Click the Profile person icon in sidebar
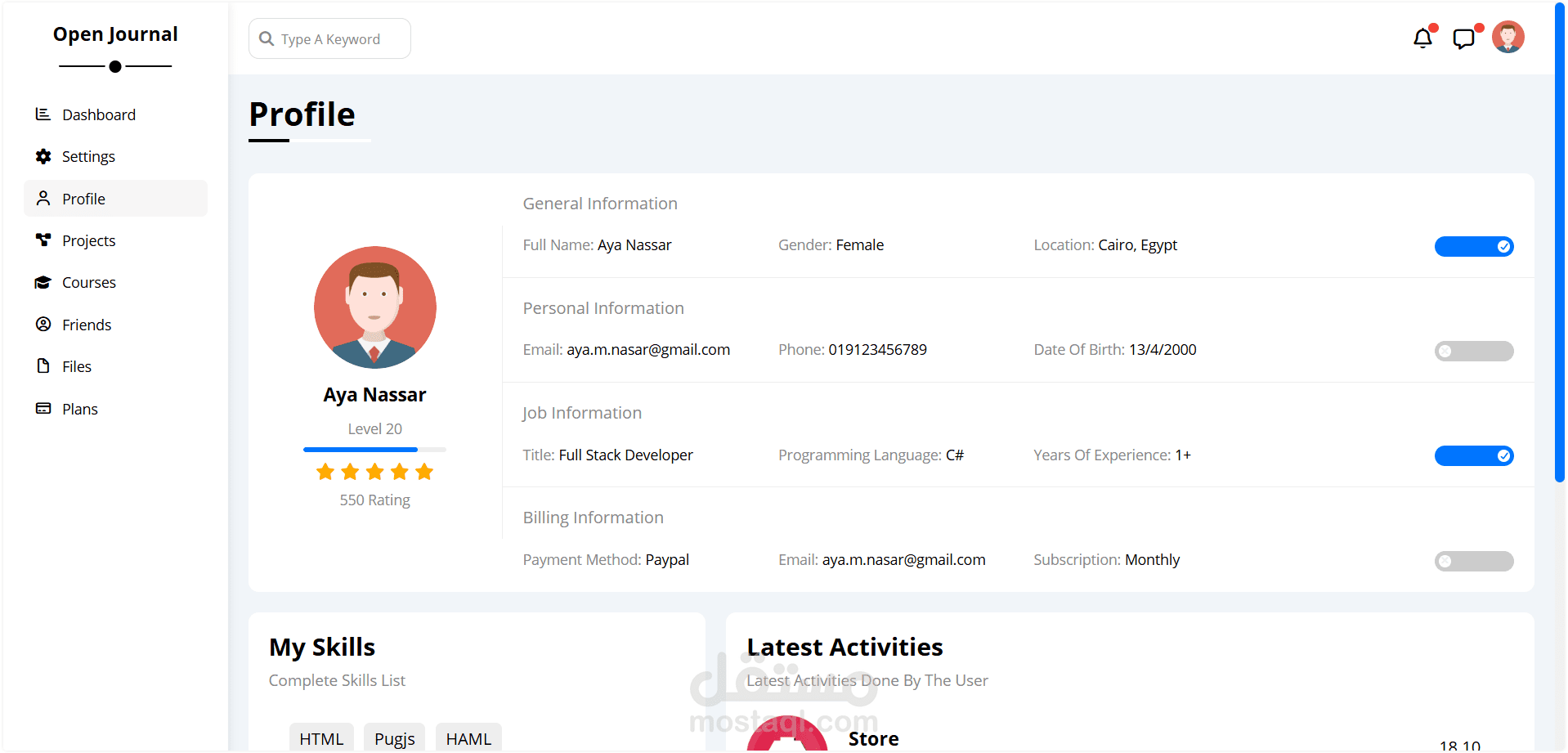This screenshot has height=753, width=1568. tap(43, 199)
